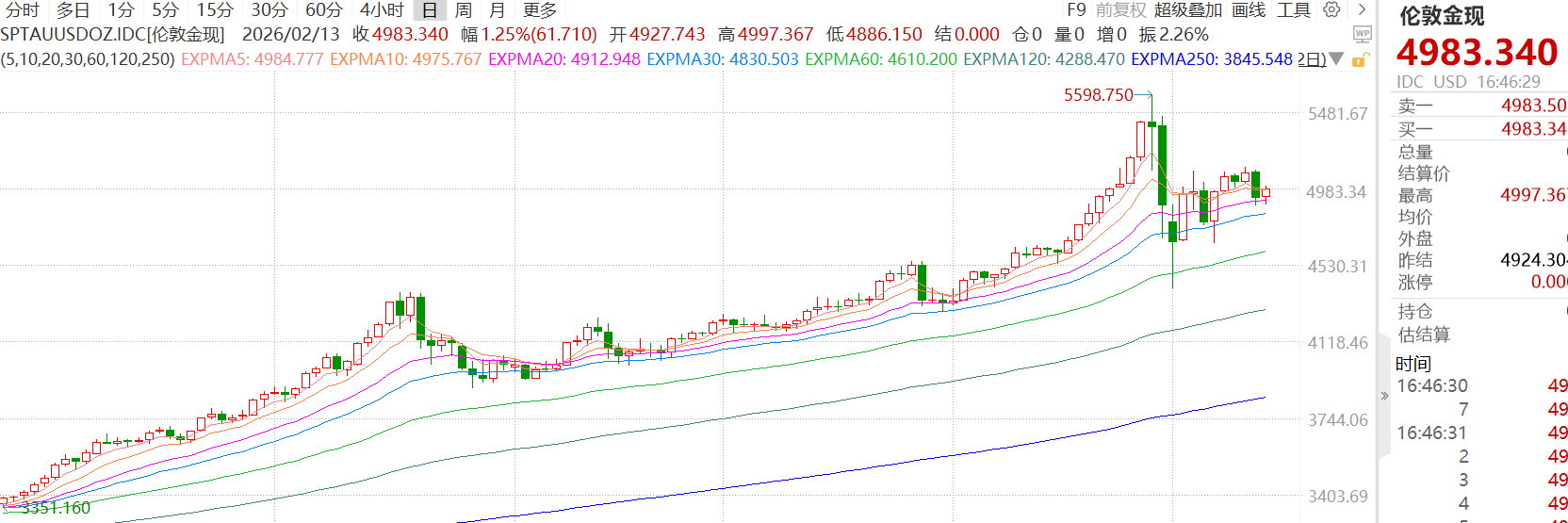
Task: Click the 均价 label
Action: 1415,217
